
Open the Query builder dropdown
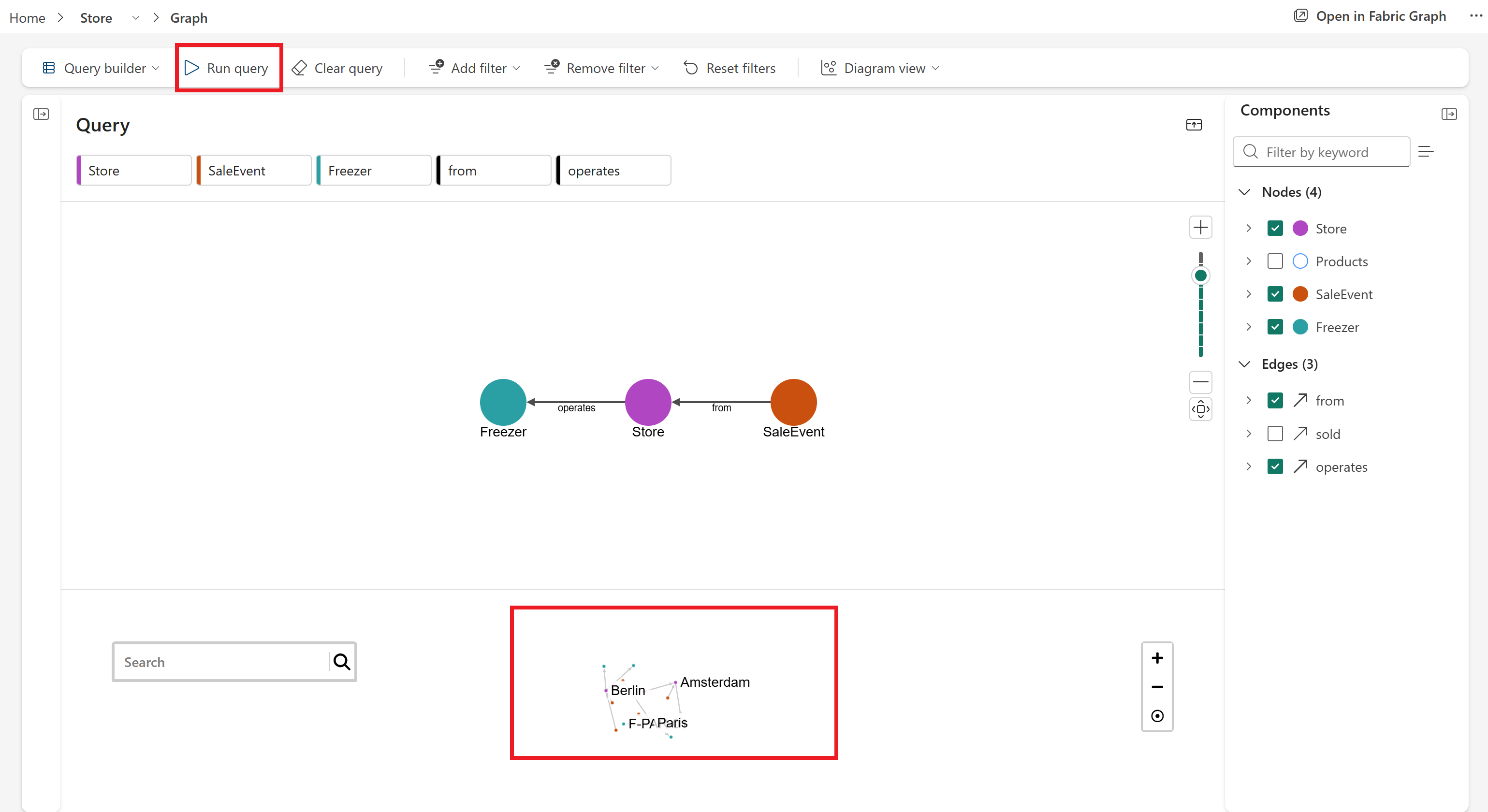coord(155,68)
